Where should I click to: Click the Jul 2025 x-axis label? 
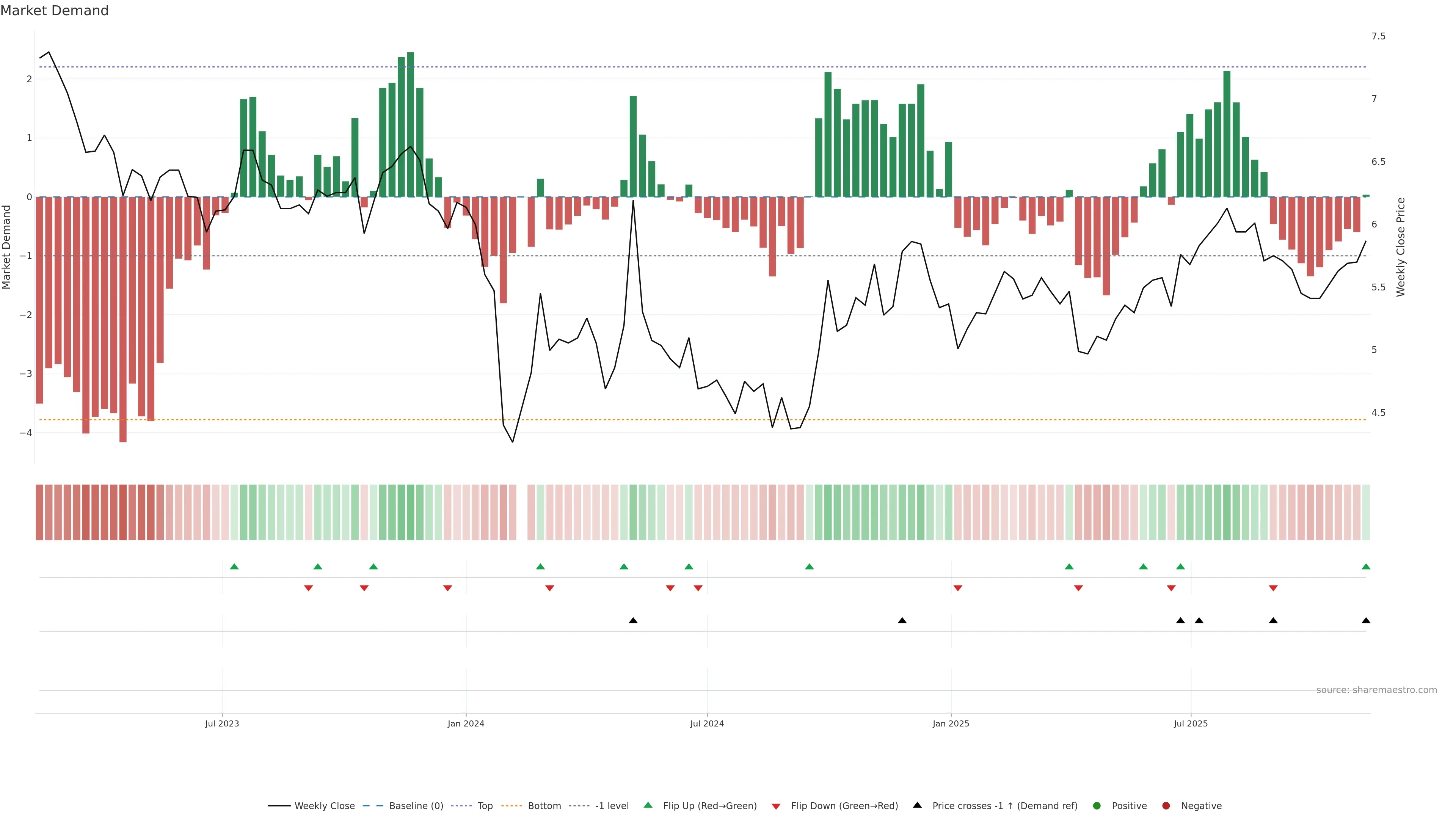pyautogui.click(x=1190, y=723)
